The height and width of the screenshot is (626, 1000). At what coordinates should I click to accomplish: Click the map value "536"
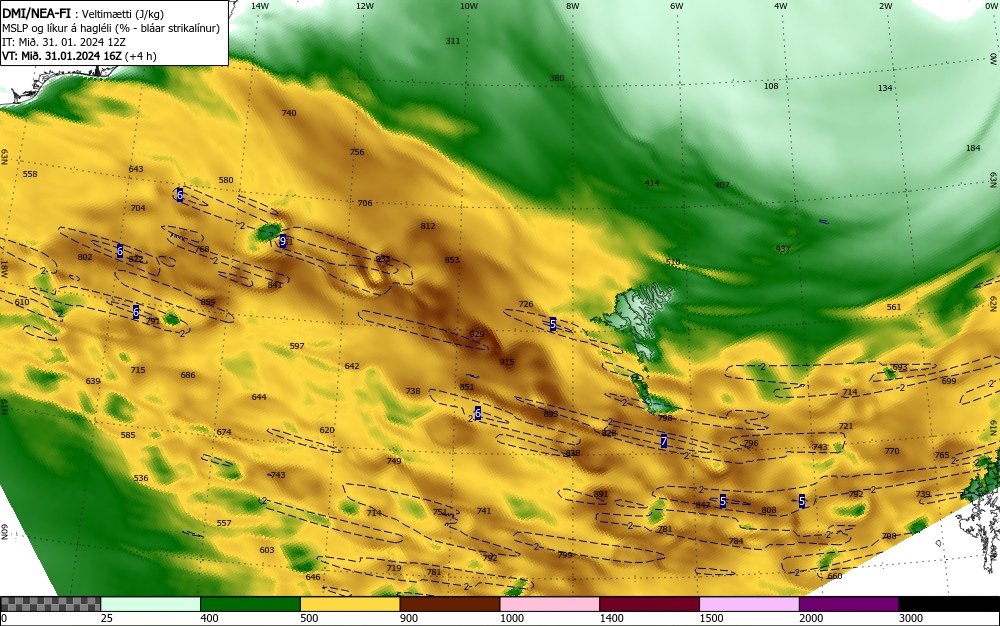click(x=141, y=478)
